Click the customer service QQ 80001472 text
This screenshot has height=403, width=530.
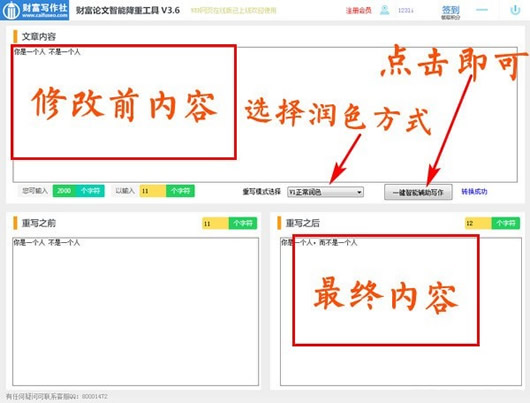click(57, 396)
